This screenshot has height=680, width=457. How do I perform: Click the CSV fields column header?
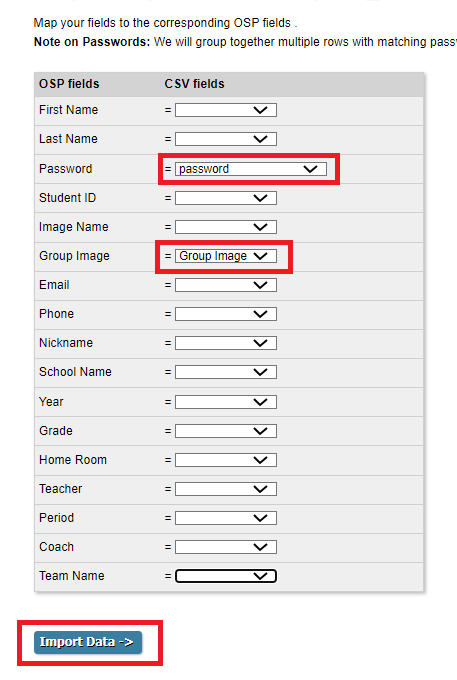point(194,84)
